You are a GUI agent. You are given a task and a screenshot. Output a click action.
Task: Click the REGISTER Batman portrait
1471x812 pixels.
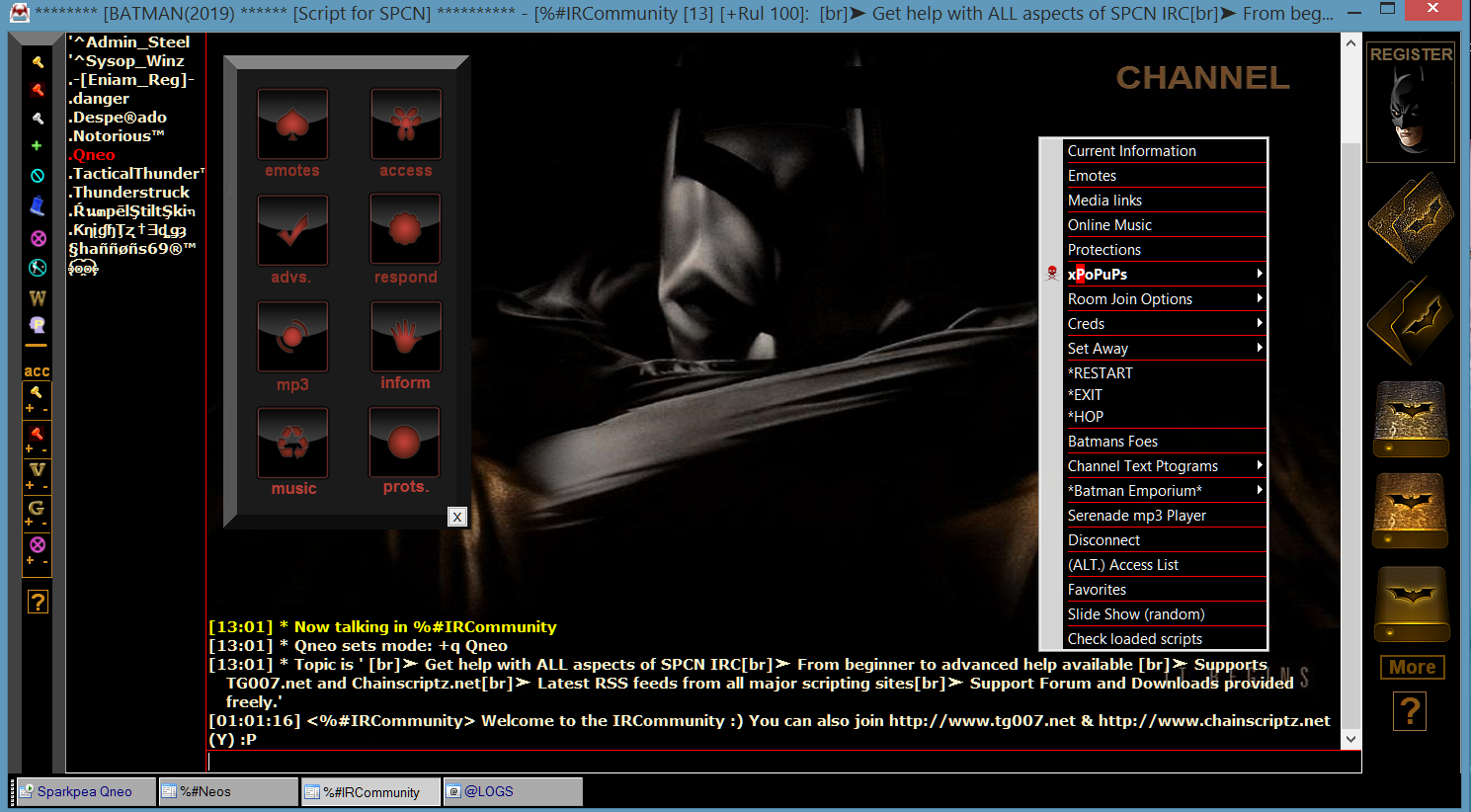point(1411,103)
